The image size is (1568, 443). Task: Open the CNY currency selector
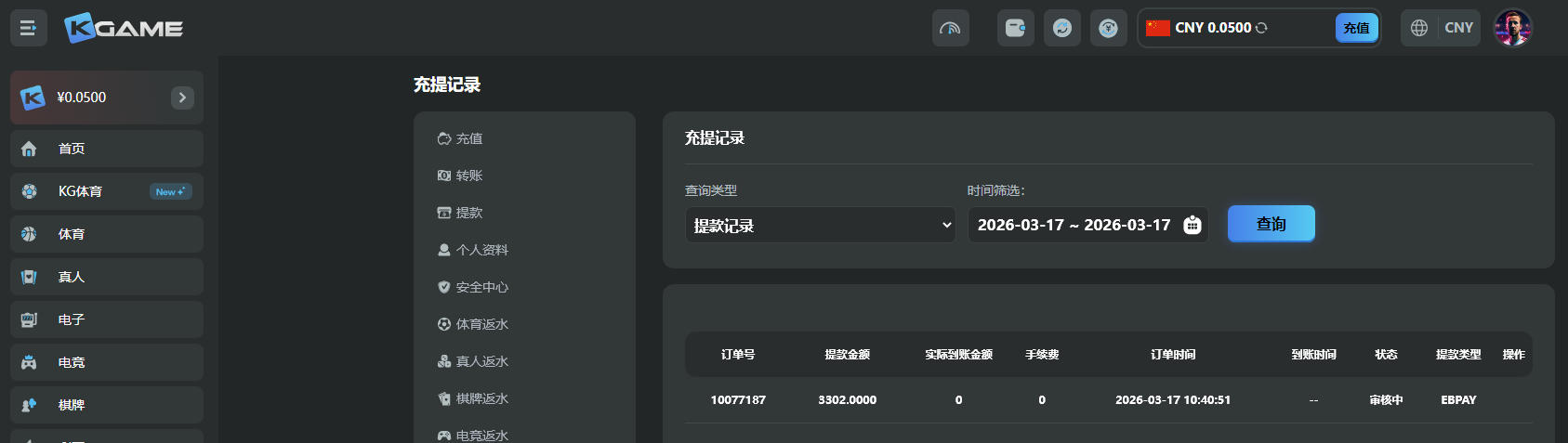coord(1458,28)
